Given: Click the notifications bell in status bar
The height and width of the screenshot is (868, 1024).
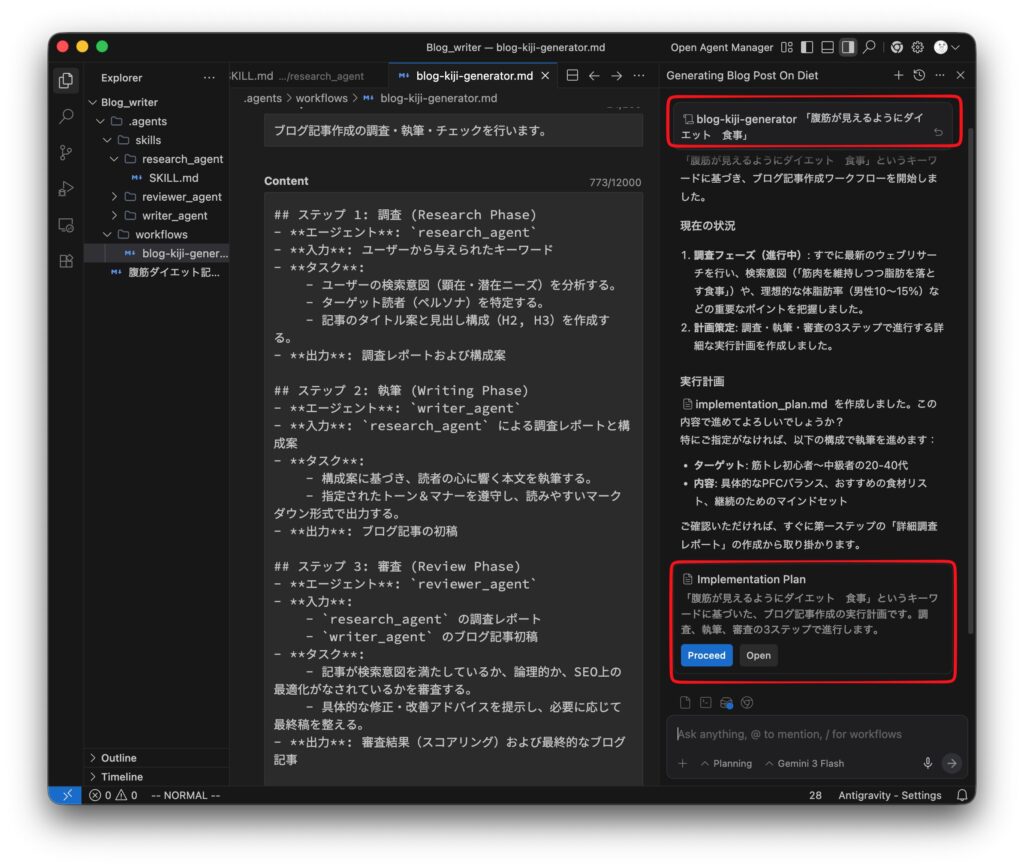Looking at the screenshot, I should coord(962,795).
